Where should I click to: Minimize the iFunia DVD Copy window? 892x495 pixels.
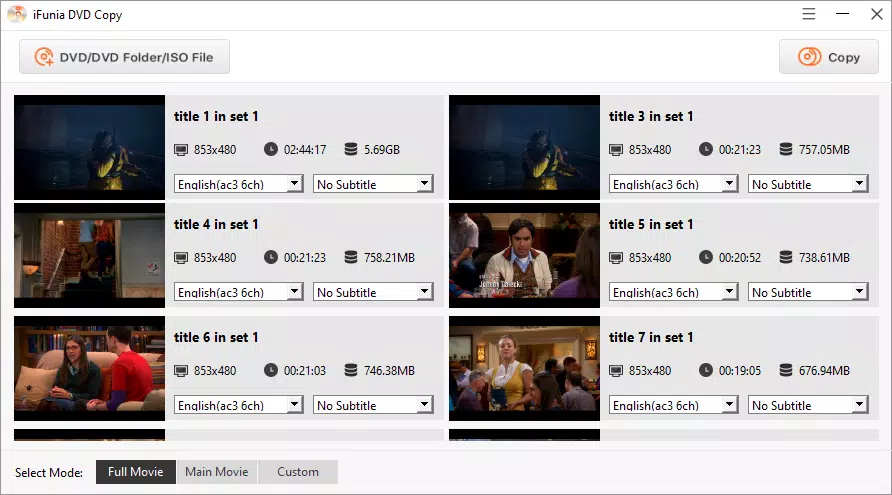(x=843, y=14)
